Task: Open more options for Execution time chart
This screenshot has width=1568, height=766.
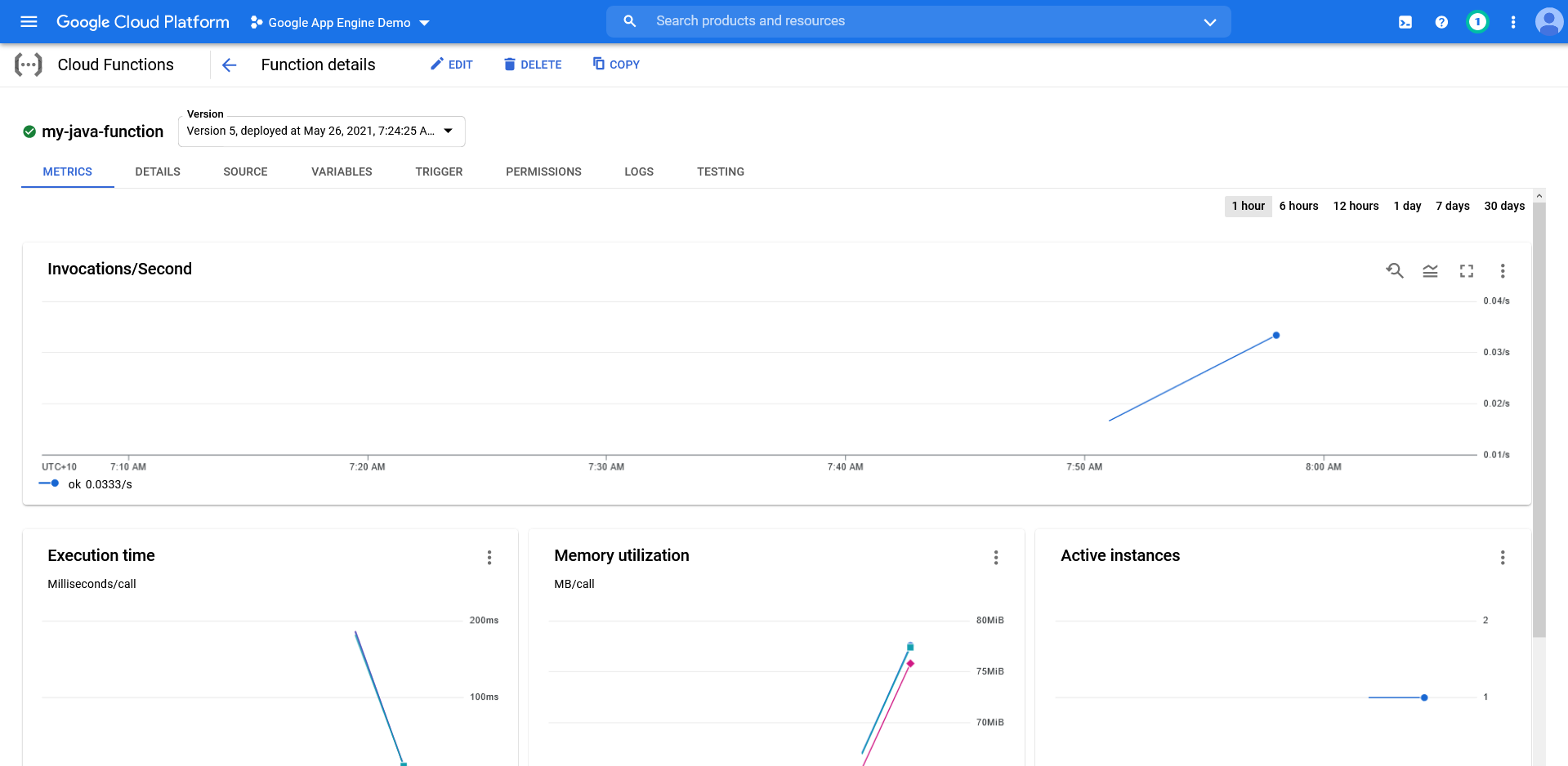Action: point(489,558)
